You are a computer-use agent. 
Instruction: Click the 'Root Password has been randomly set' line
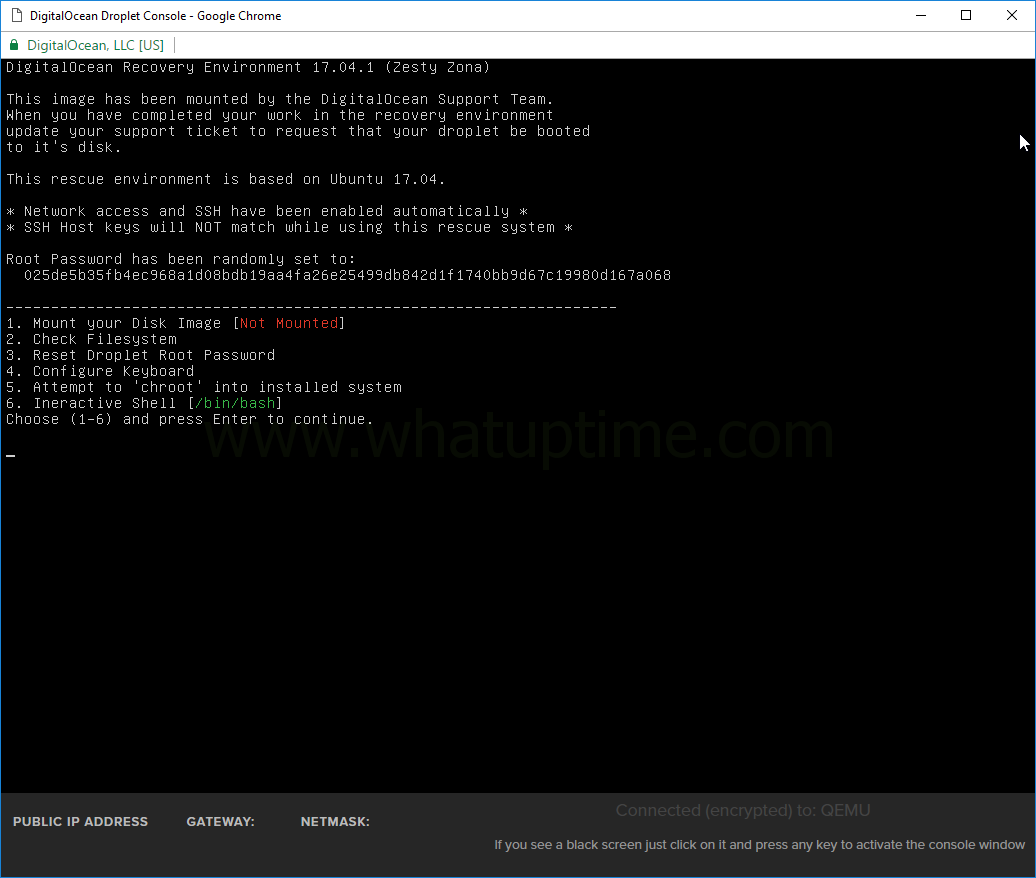point(180,259)
